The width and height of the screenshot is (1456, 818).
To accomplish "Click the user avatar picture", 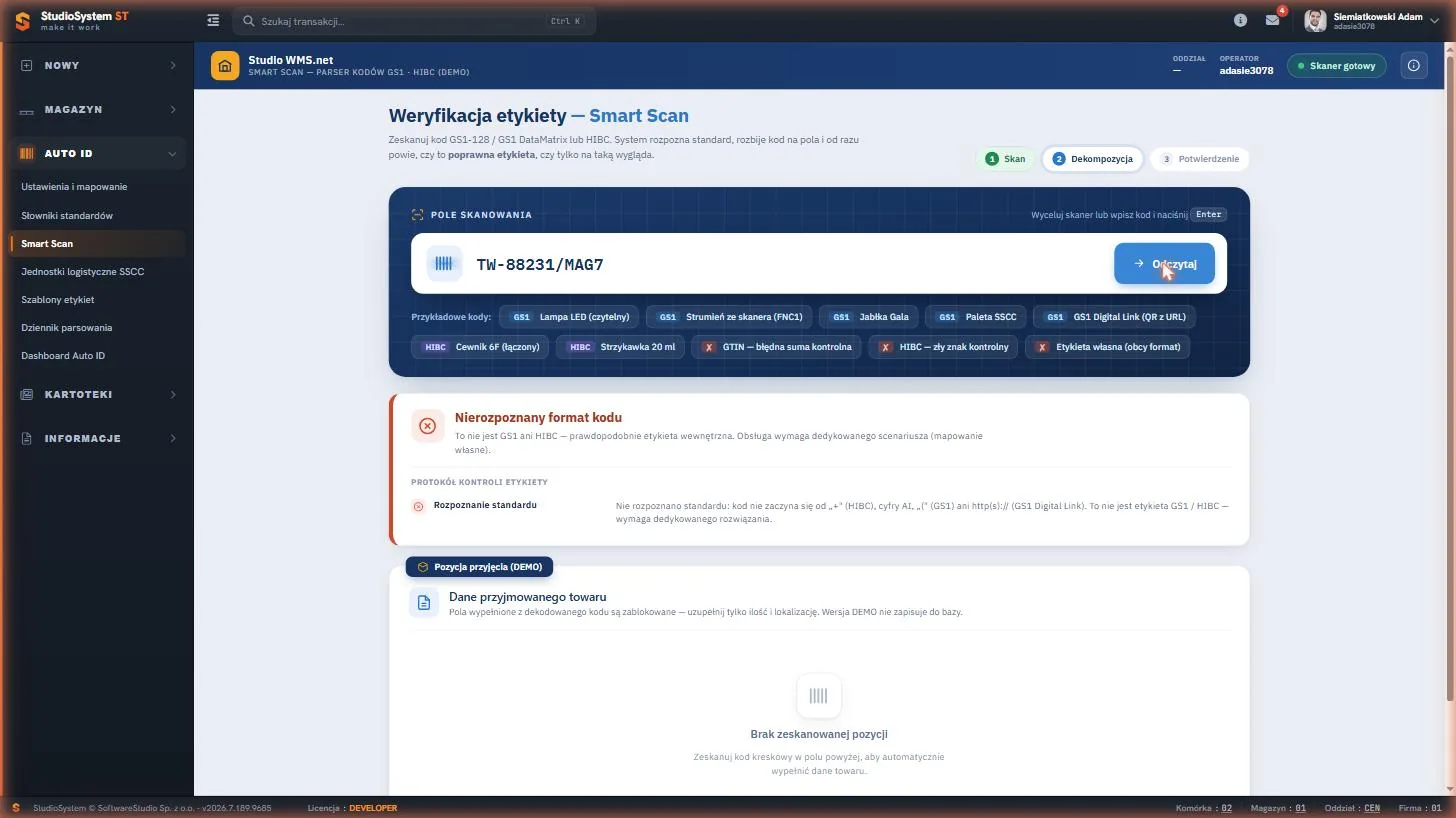I will click(x=1315, y=20).
